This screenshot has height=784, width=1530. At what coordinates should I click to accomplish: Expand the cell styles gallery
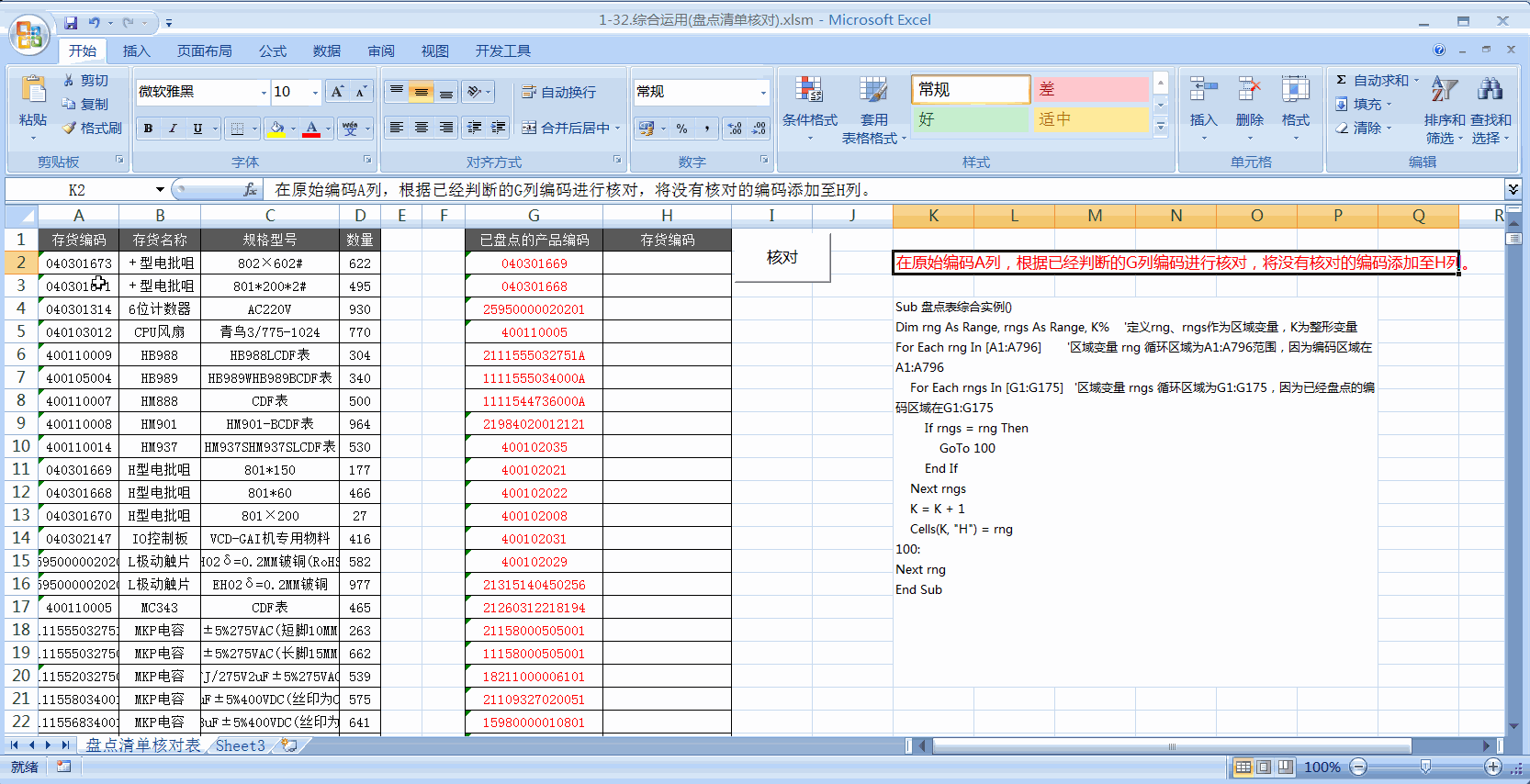tap(1161, 126)
